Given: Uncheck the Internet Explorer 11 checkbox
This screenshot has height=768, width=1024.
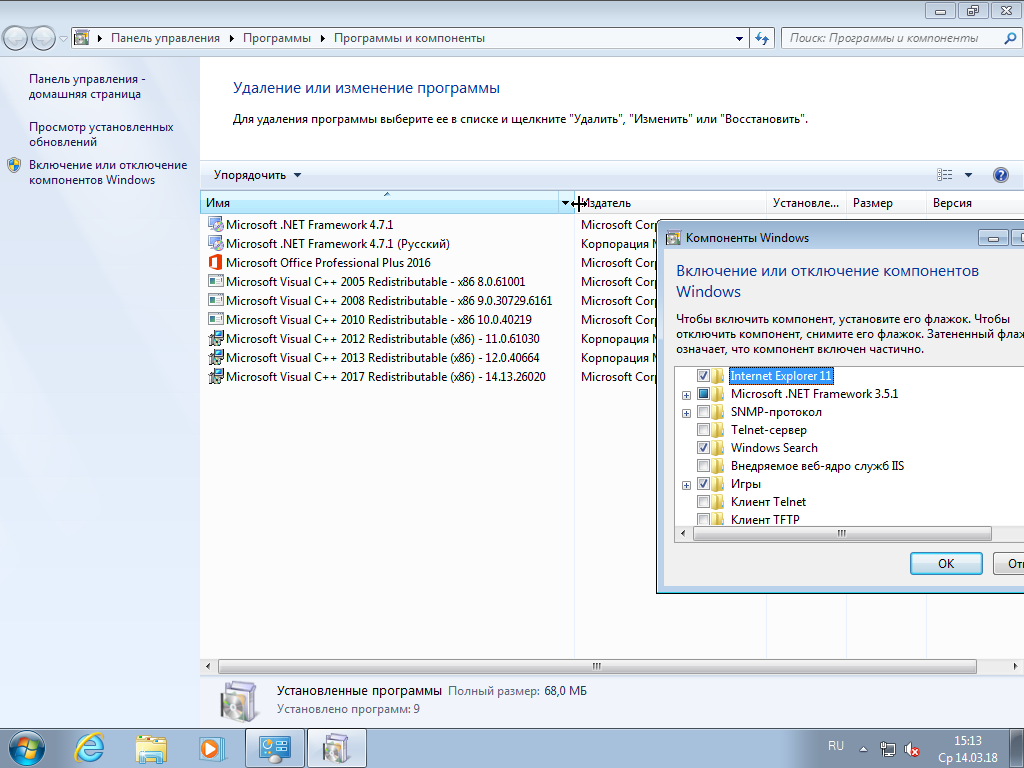Looking at the screenshot, I should [x=703, y=376].
